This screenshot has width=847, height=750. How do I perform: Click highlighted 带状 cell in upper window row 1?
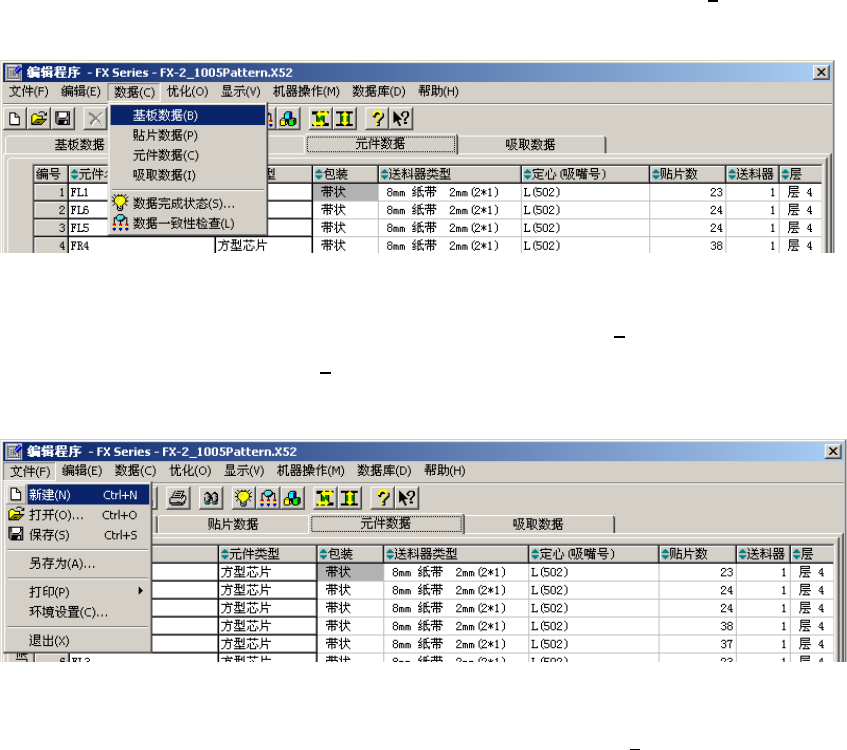[x=345, y=192]
